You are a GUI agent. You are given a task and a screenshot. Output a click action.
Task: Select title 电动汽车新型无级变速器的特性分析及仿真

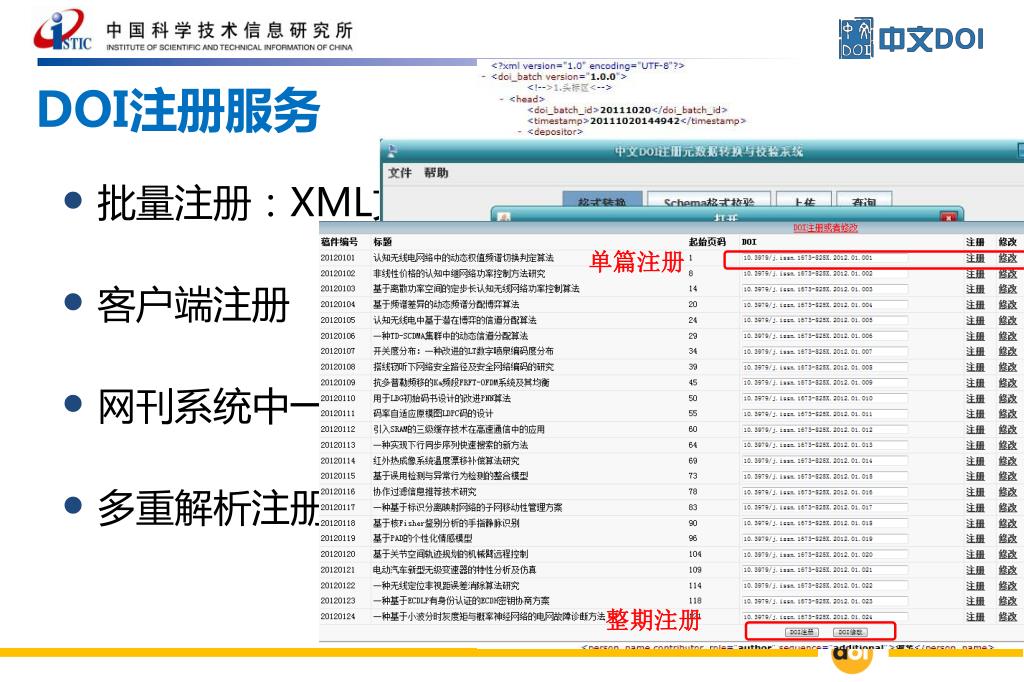(455, 570)
